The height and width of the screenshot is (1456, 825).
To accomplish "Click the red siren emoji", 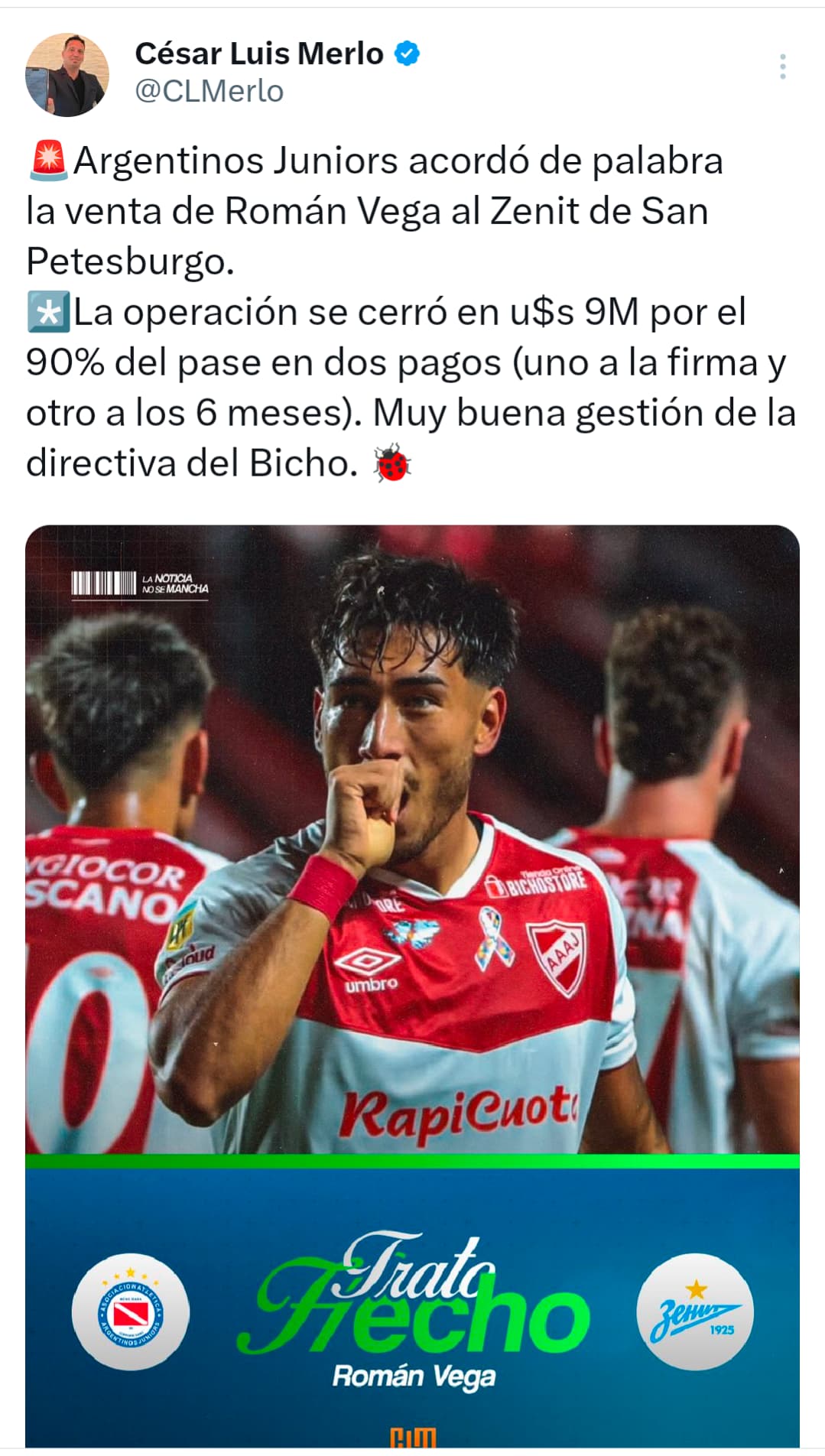I will point(49,161).
